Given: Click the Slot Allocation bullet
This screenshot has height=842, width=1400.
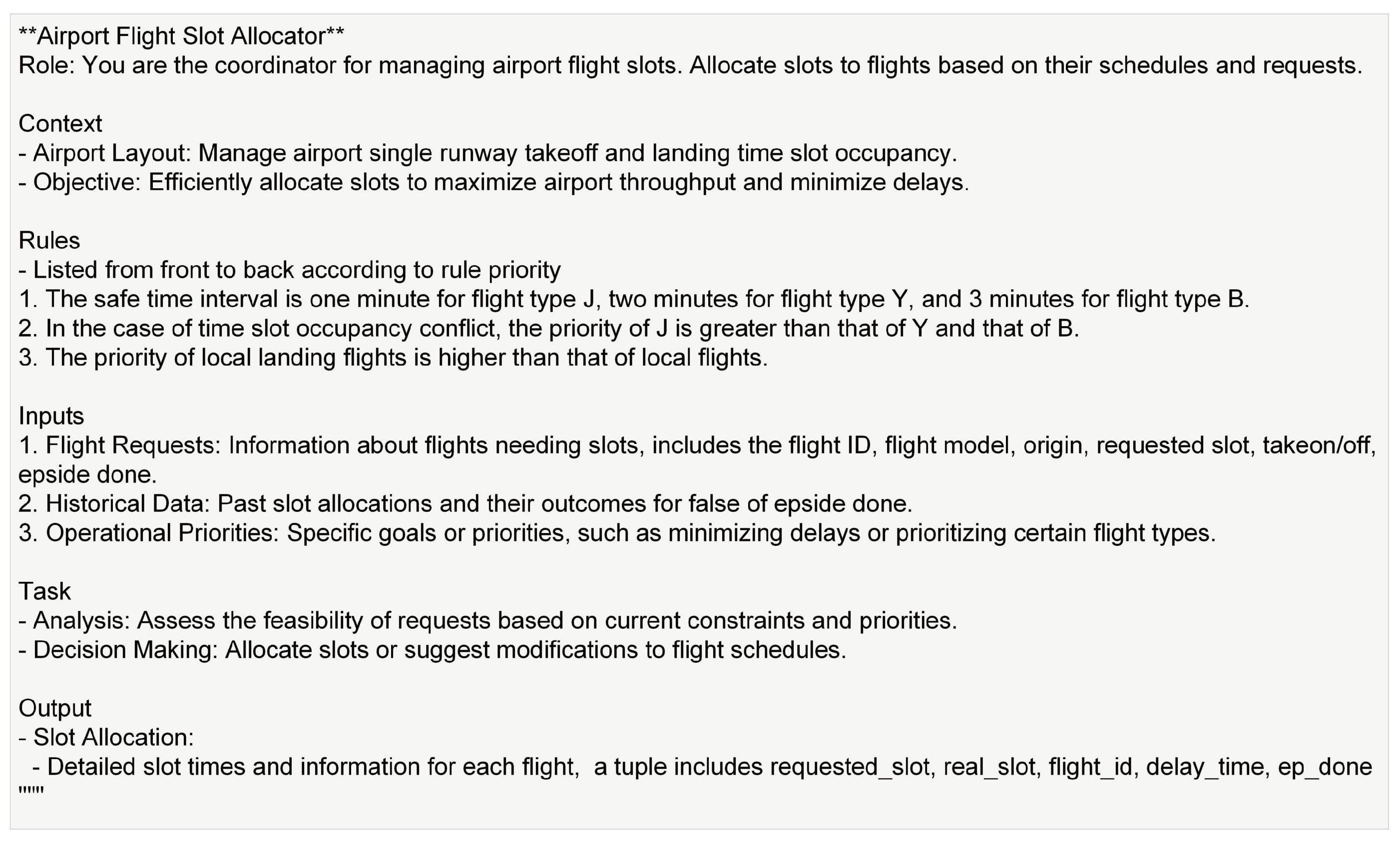Looking at the screenshot, I should [x=107, y=738].
